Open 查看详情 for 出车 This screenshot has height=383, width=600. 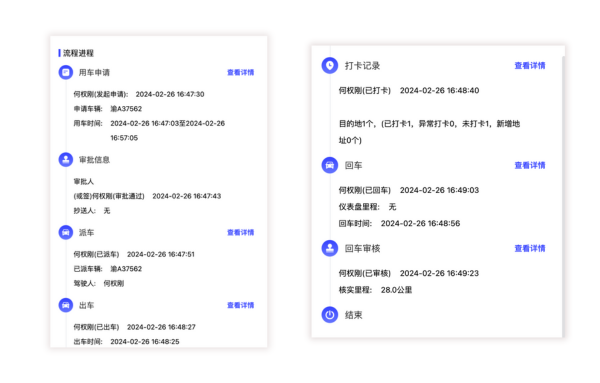241,305
